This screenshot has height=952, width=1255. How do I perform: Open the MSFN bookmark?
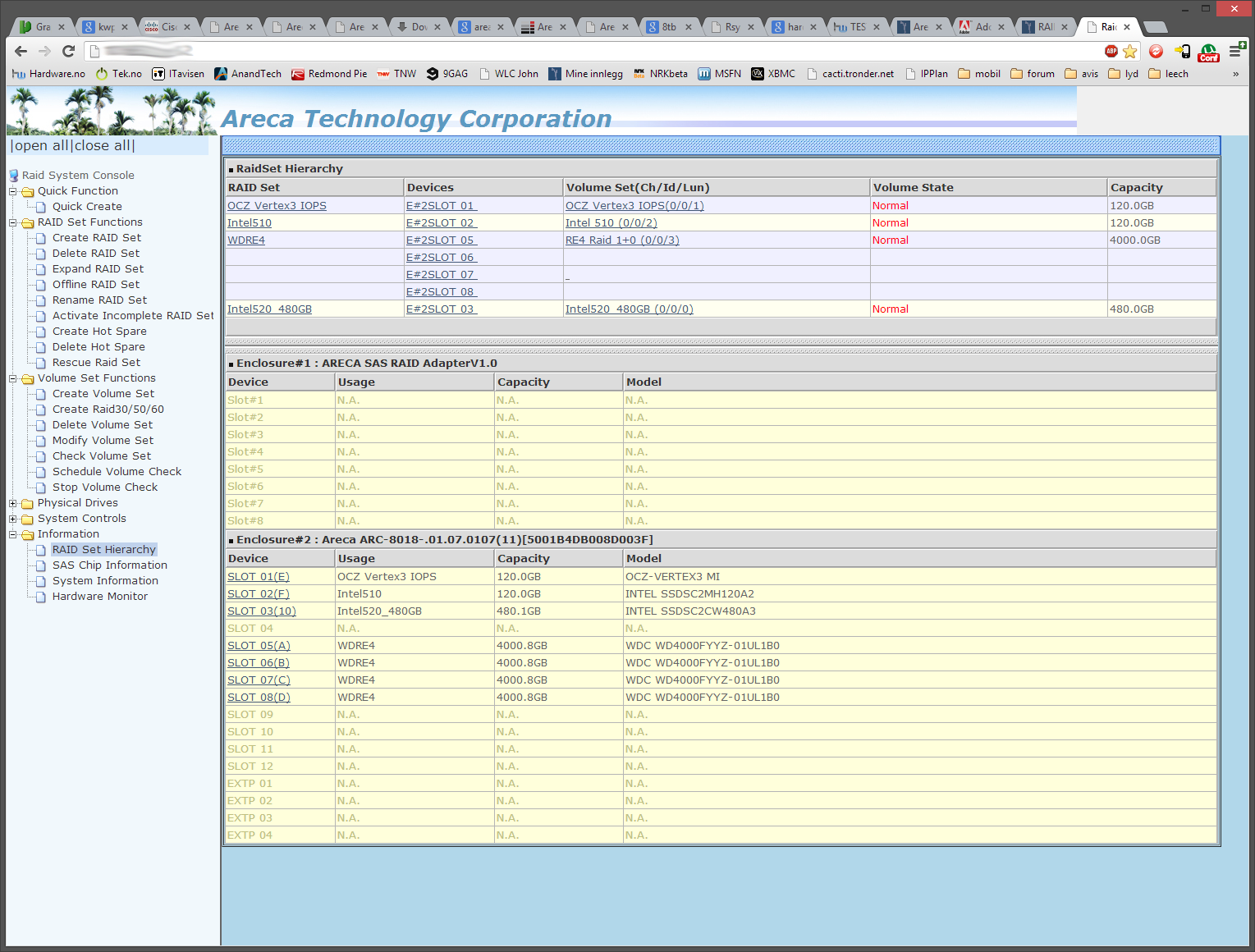click(720, 74)
